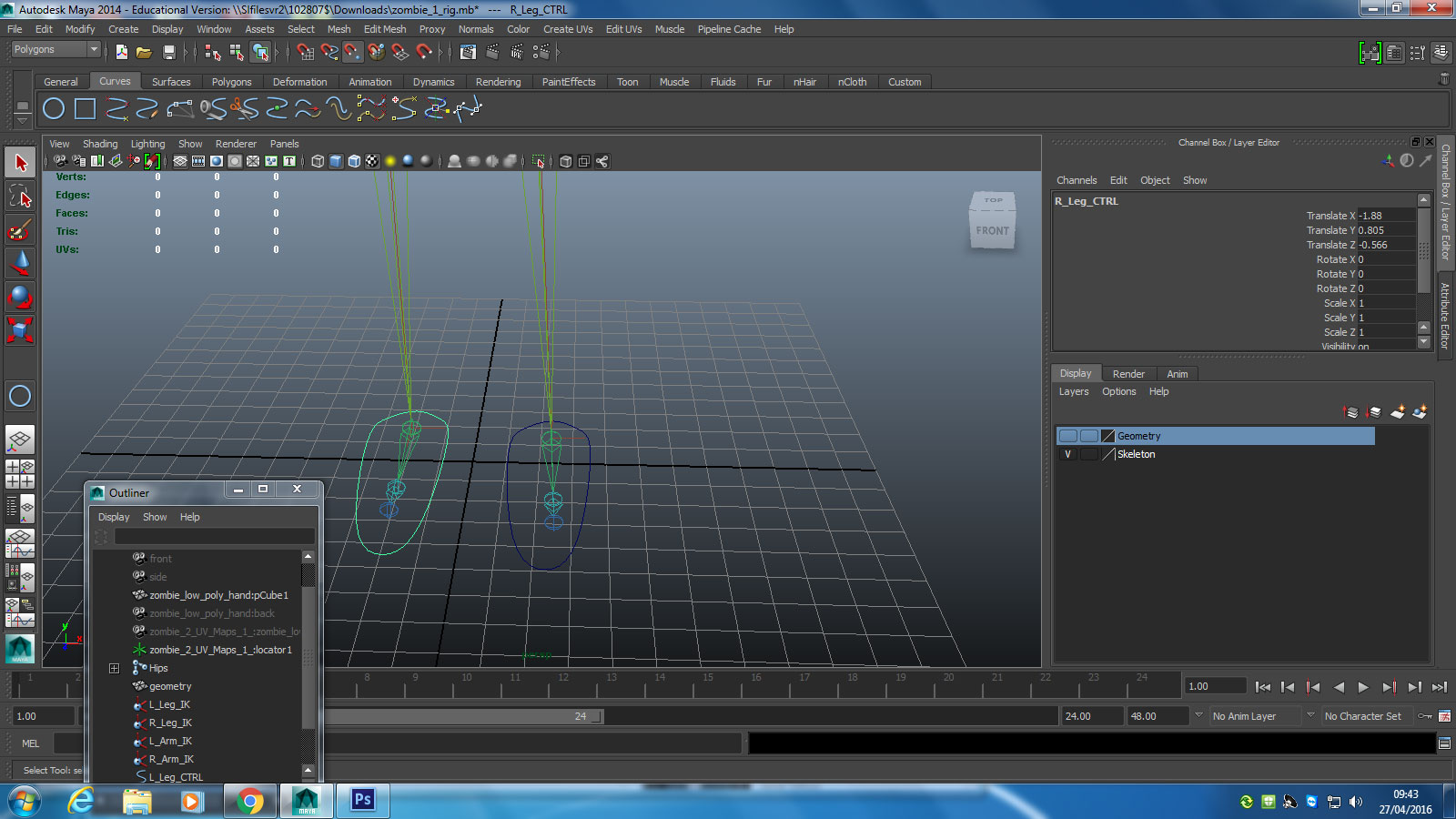Select the NURBS Circle shelf tool
This screenshot has height=819, width=1456.
point(54,109)
